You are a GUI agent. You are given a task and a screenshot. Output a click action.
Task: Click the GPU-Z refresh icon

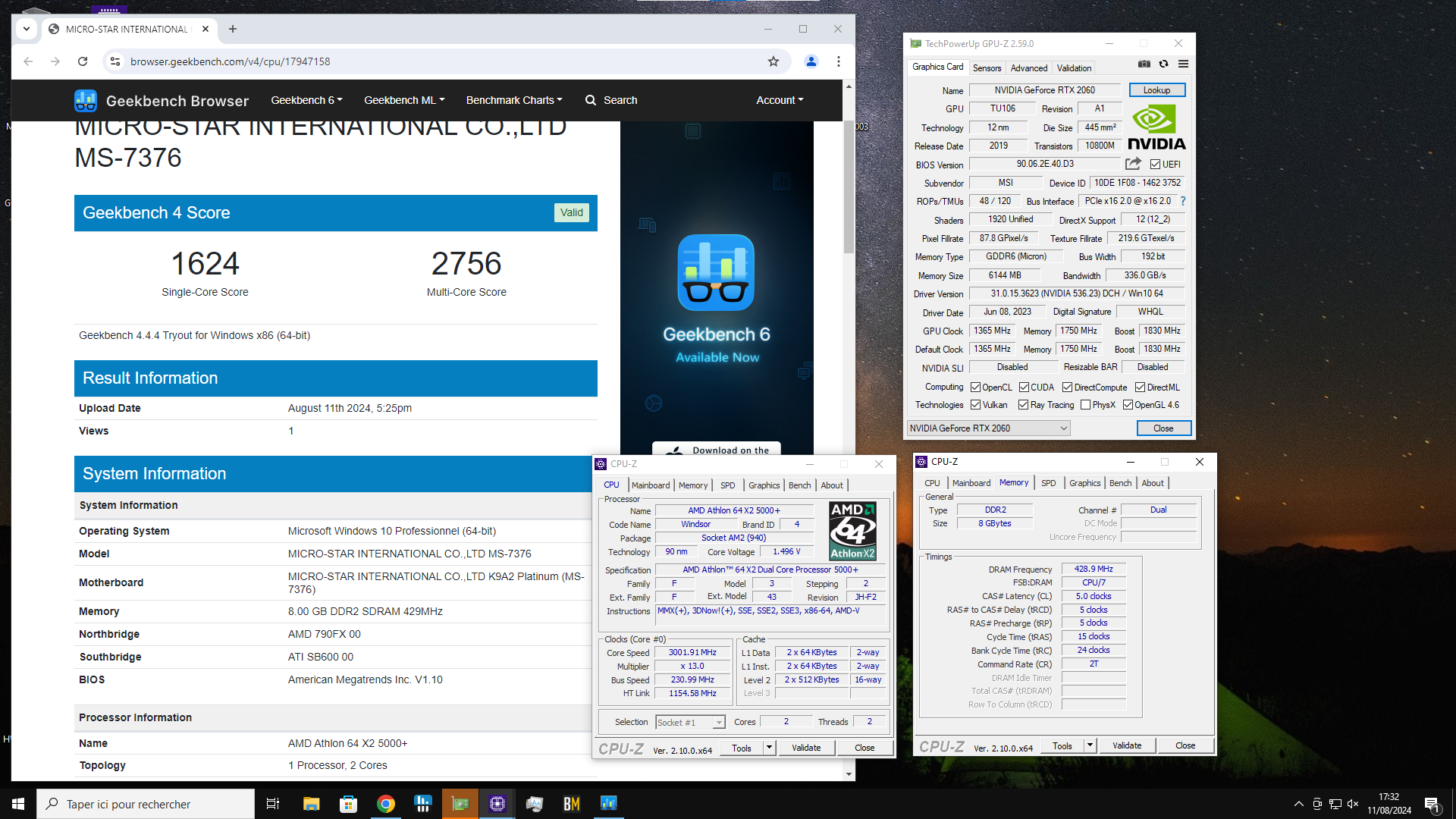click(x=1163, y=64)
